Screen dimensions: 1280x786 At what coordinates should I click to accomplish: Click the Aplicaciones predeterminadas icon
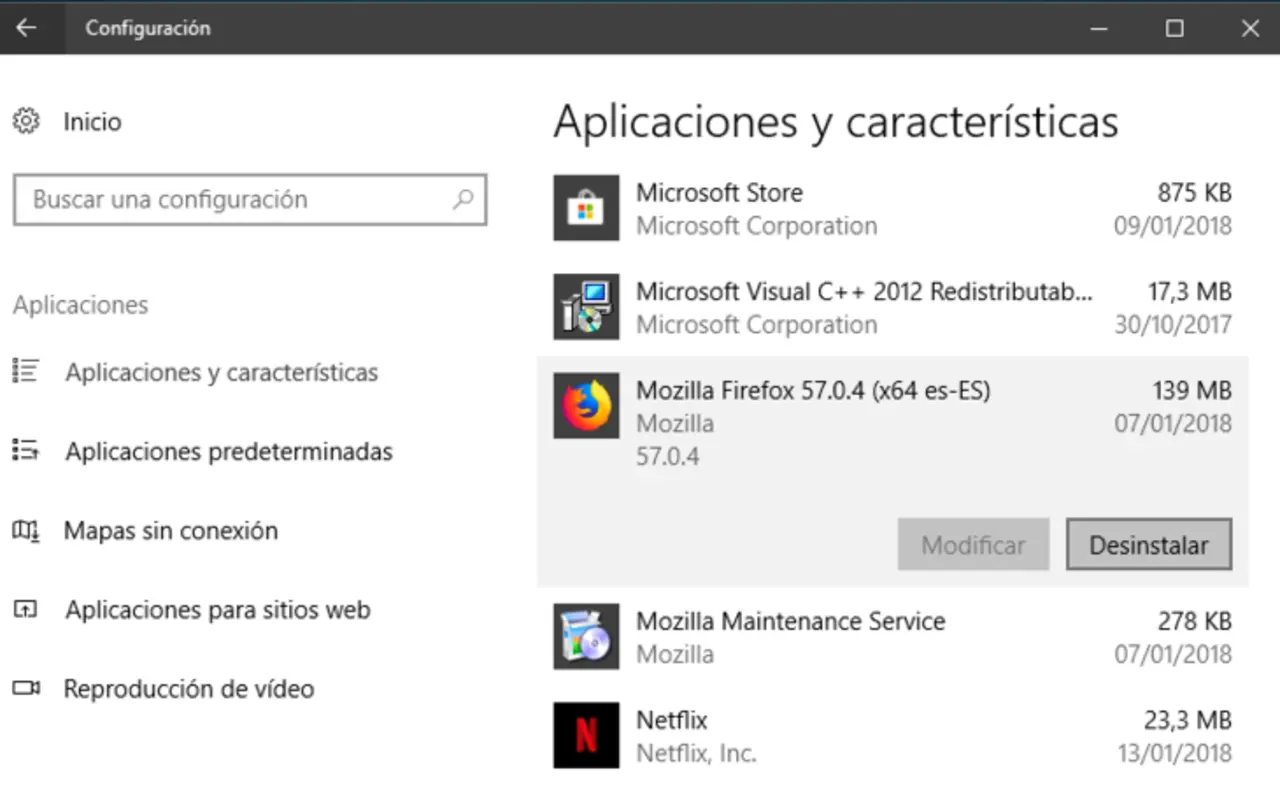click(25, 451)
